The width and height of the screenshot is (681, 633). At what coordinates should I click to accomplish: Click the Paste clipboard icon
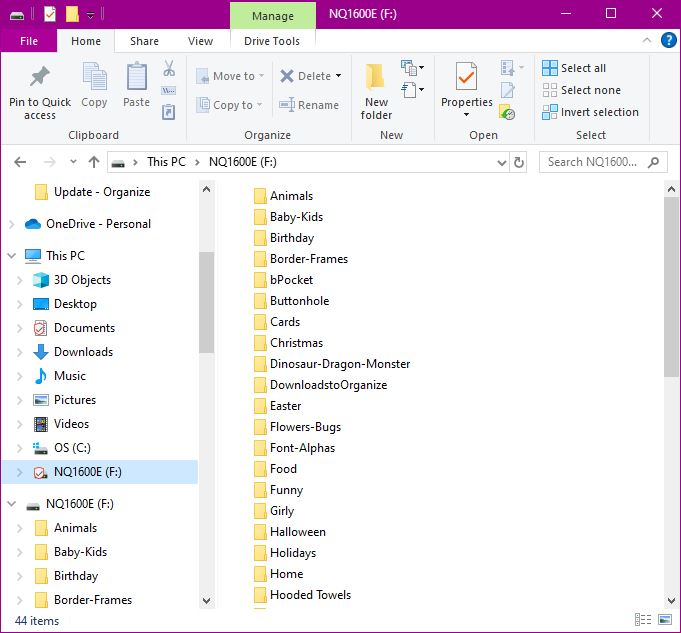pyautogui.click(x=136, y=77)
